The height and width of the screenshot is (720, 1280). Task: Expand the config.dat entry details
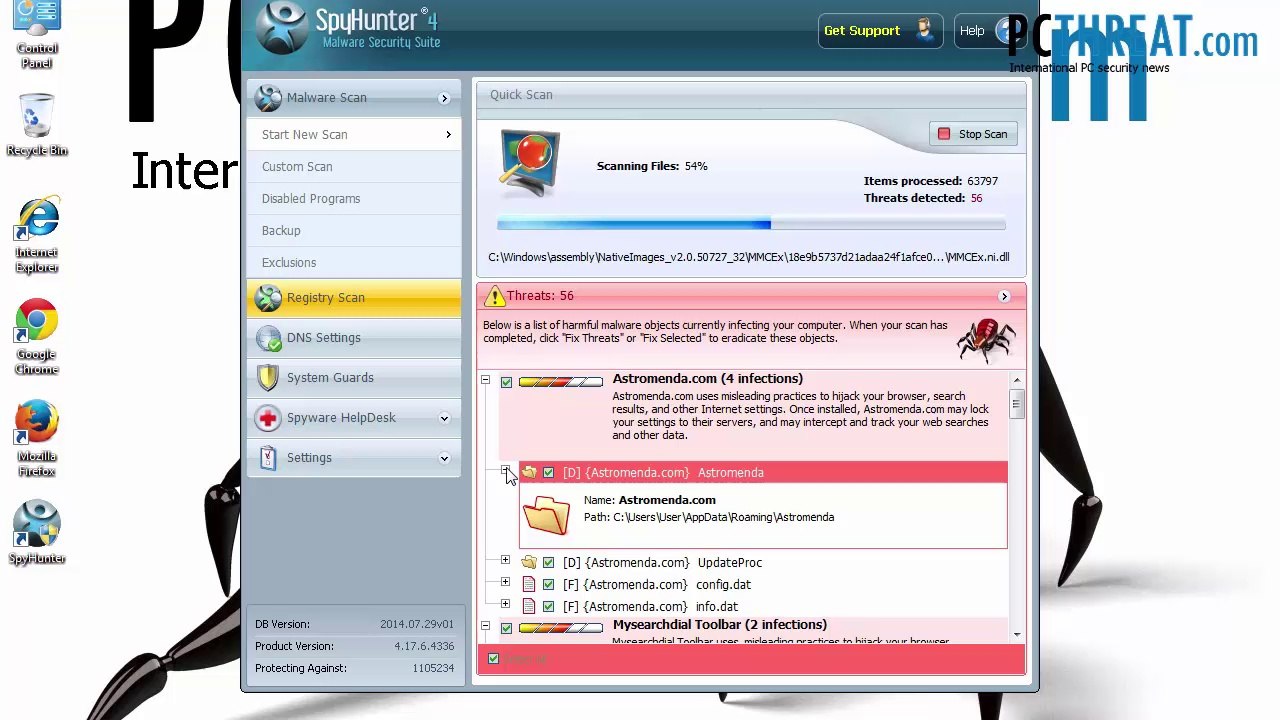point(505,583)
